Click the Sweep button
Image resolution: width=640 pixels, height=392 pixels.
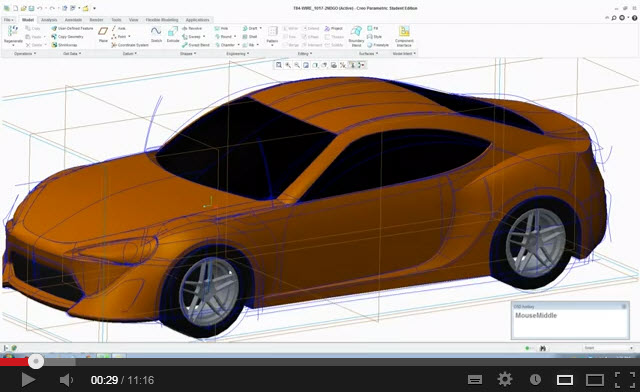(194, 37)
